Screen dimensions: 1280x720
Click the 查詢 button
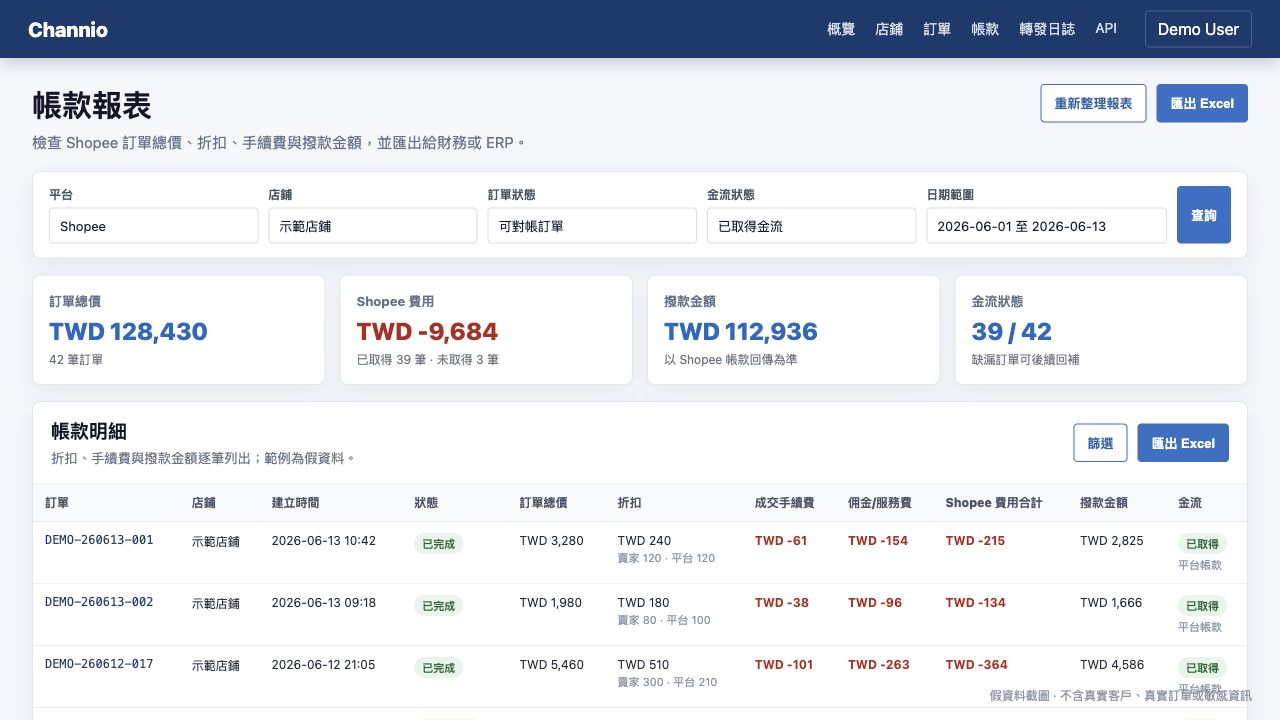pos(1204,215)
